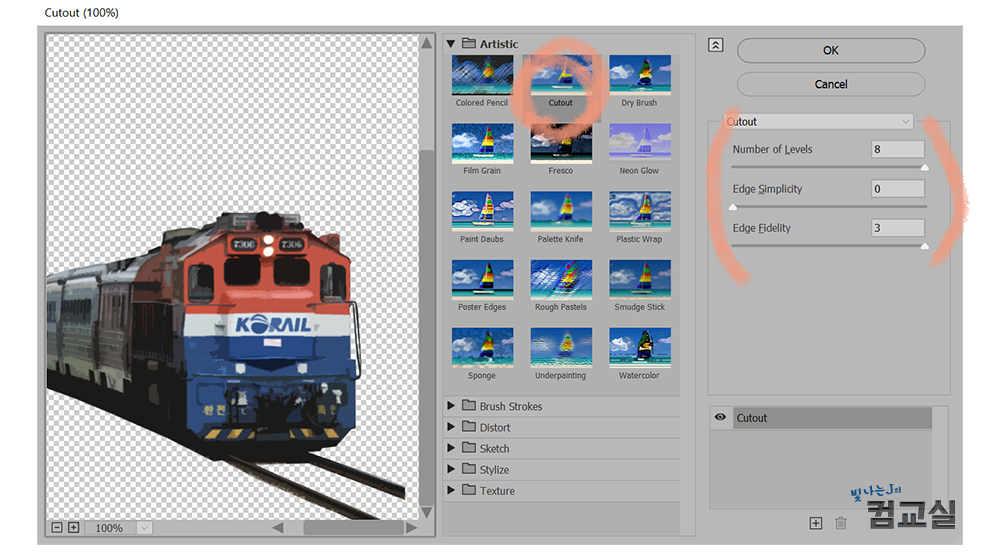Screen dimensions: 1000x553
Task: Choose the Paint Daubs filter thumbnail
Action: [x=482, y=212]
